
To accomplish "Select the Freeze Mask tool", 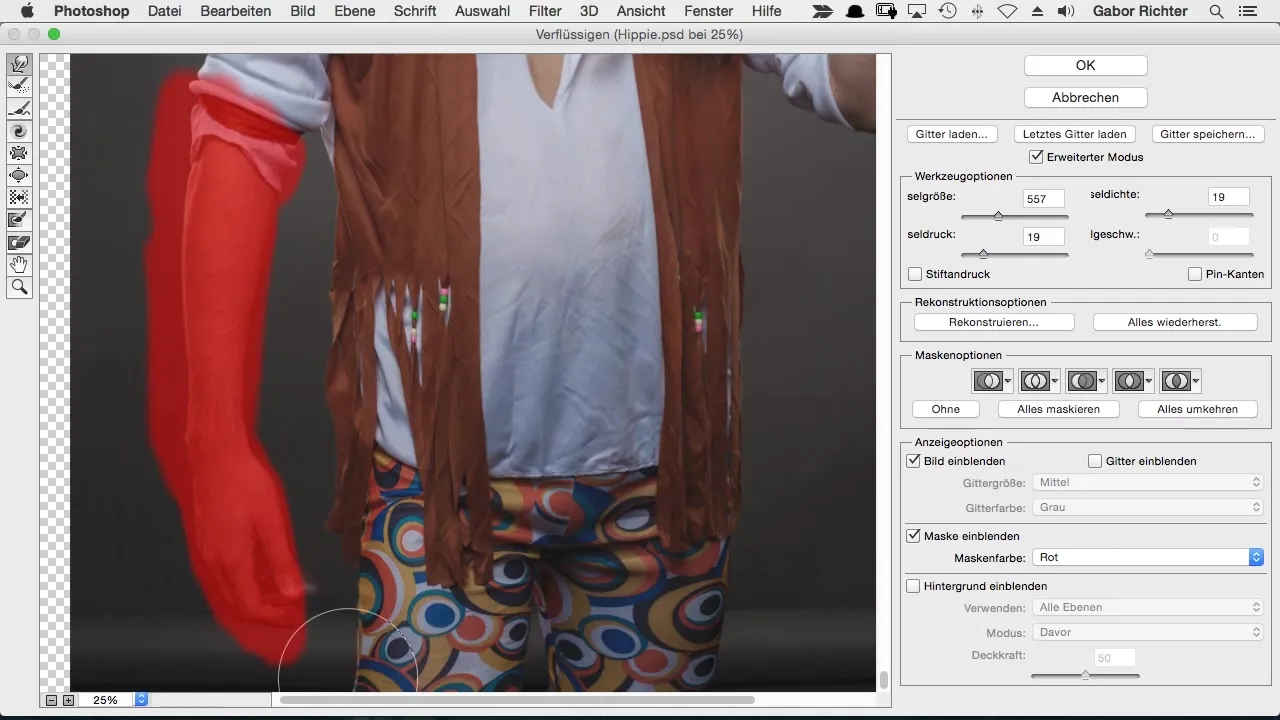I will coord(20,219).
